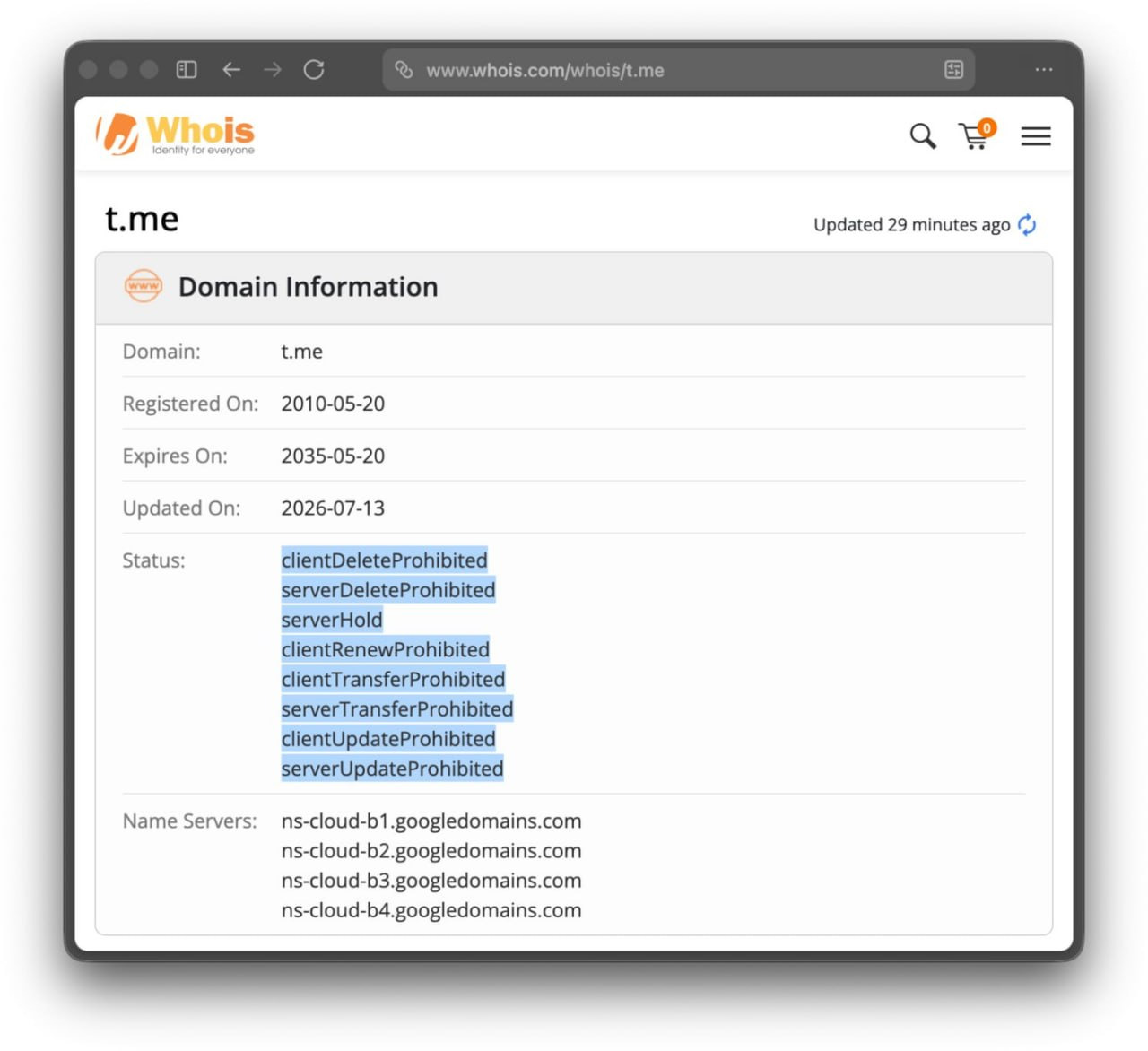Open the shopping cart icon

(976, 135)
